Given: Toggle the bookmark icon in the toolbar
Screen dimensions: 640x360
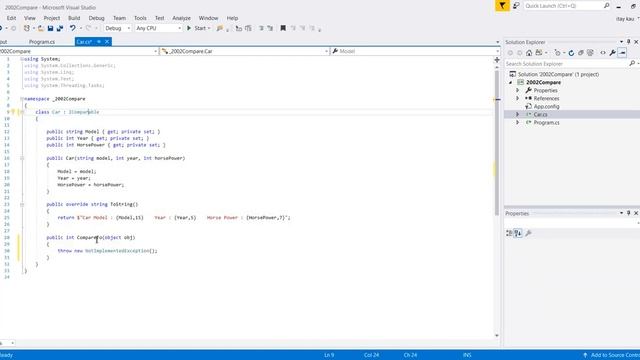Looking at the screenshot, I should (x=283, y=28).
